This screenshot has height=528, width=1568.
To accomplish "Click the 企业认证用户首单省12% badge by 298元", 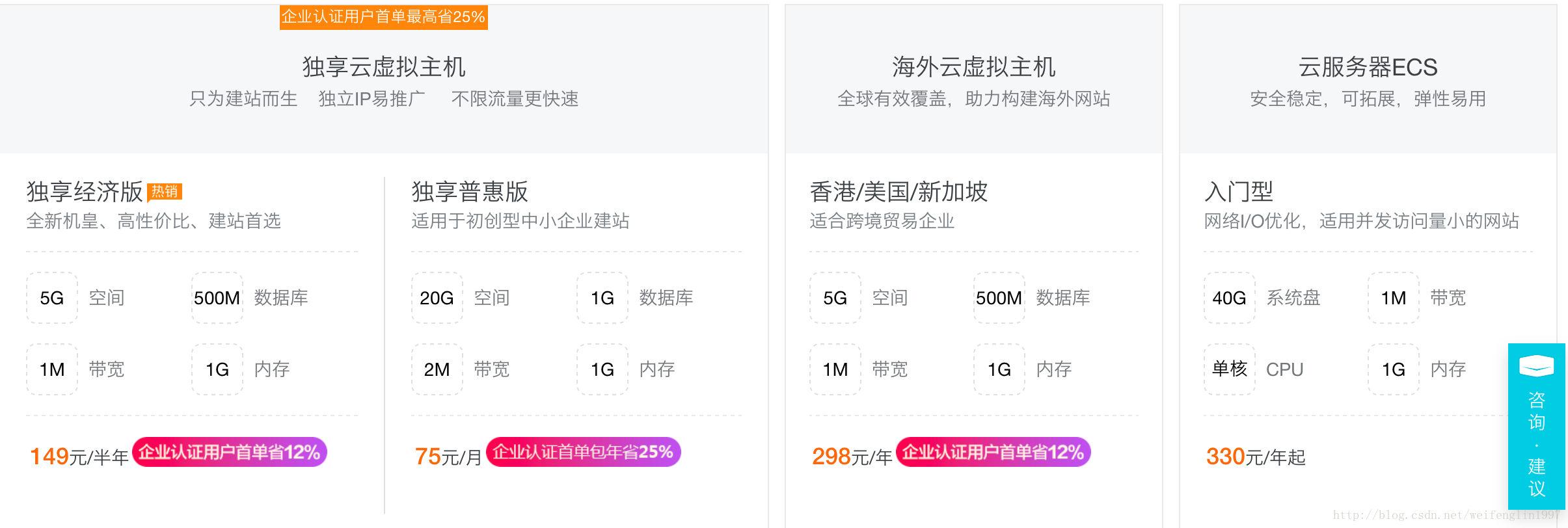I will 994,452.
